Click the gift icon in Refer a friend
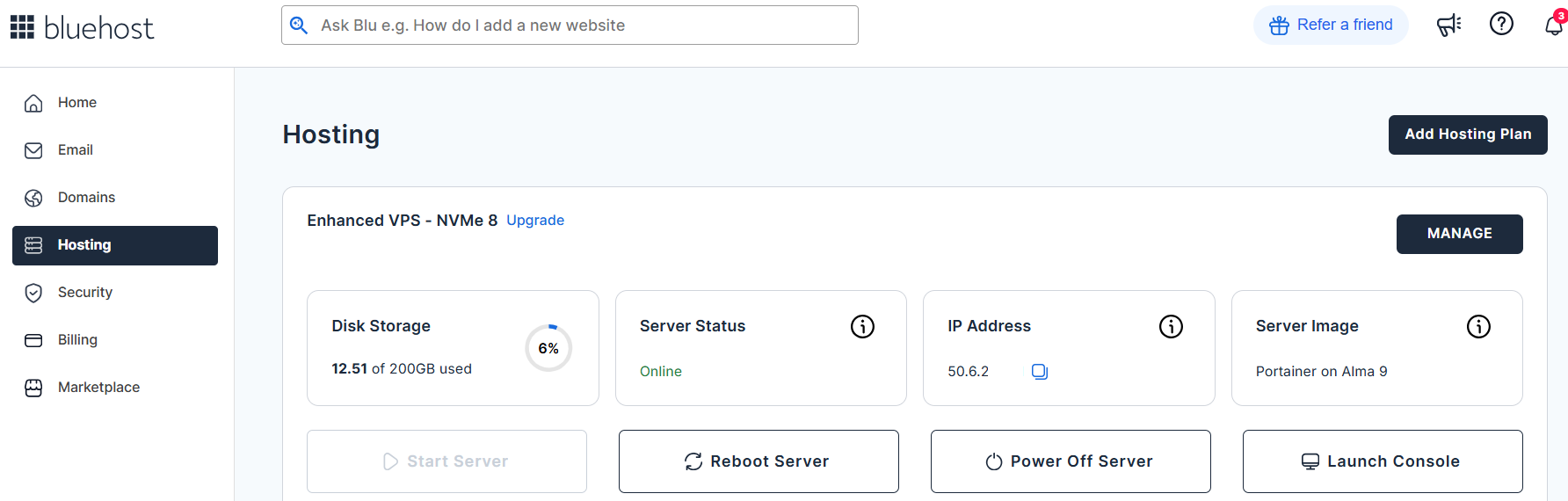The height and width of the screenshot is (501, 1568). pos(1279,25)
